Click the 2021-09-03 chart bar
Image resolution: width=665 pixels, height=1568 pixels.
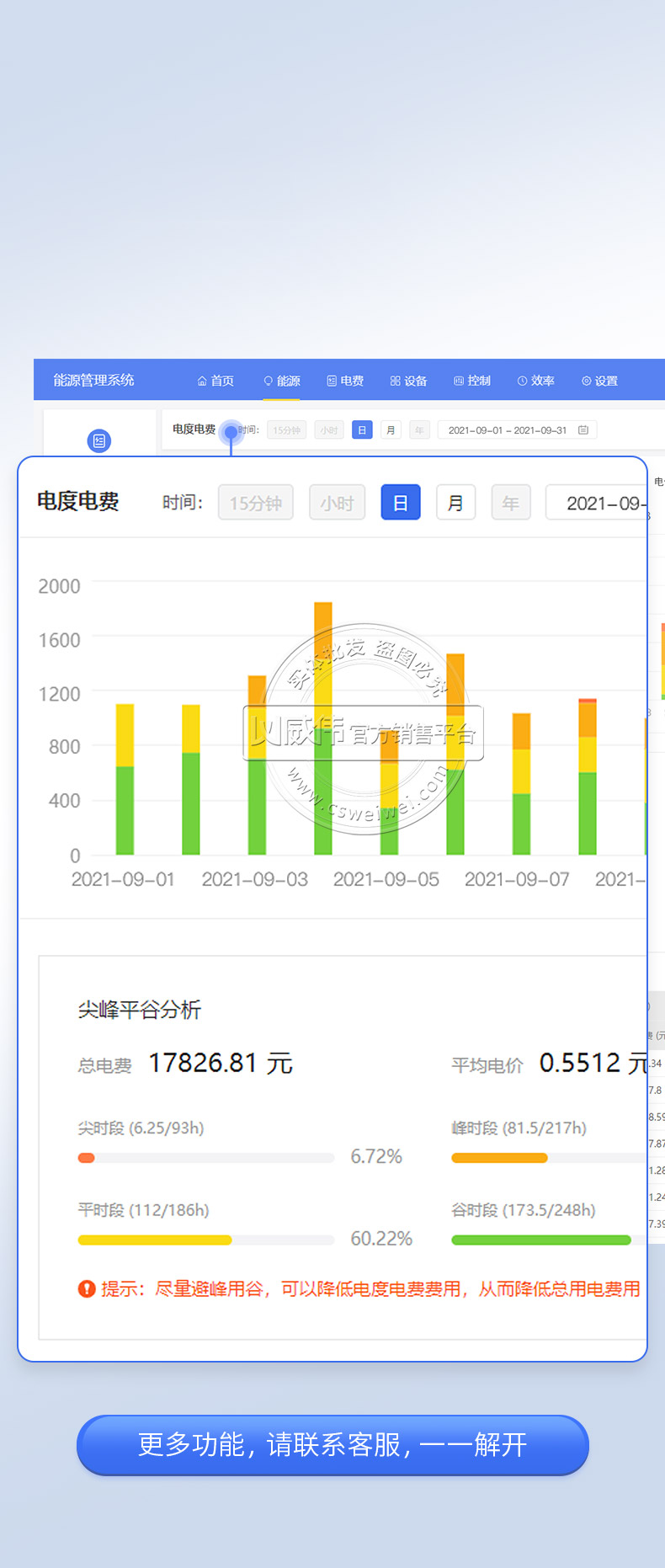coord(257,765)
